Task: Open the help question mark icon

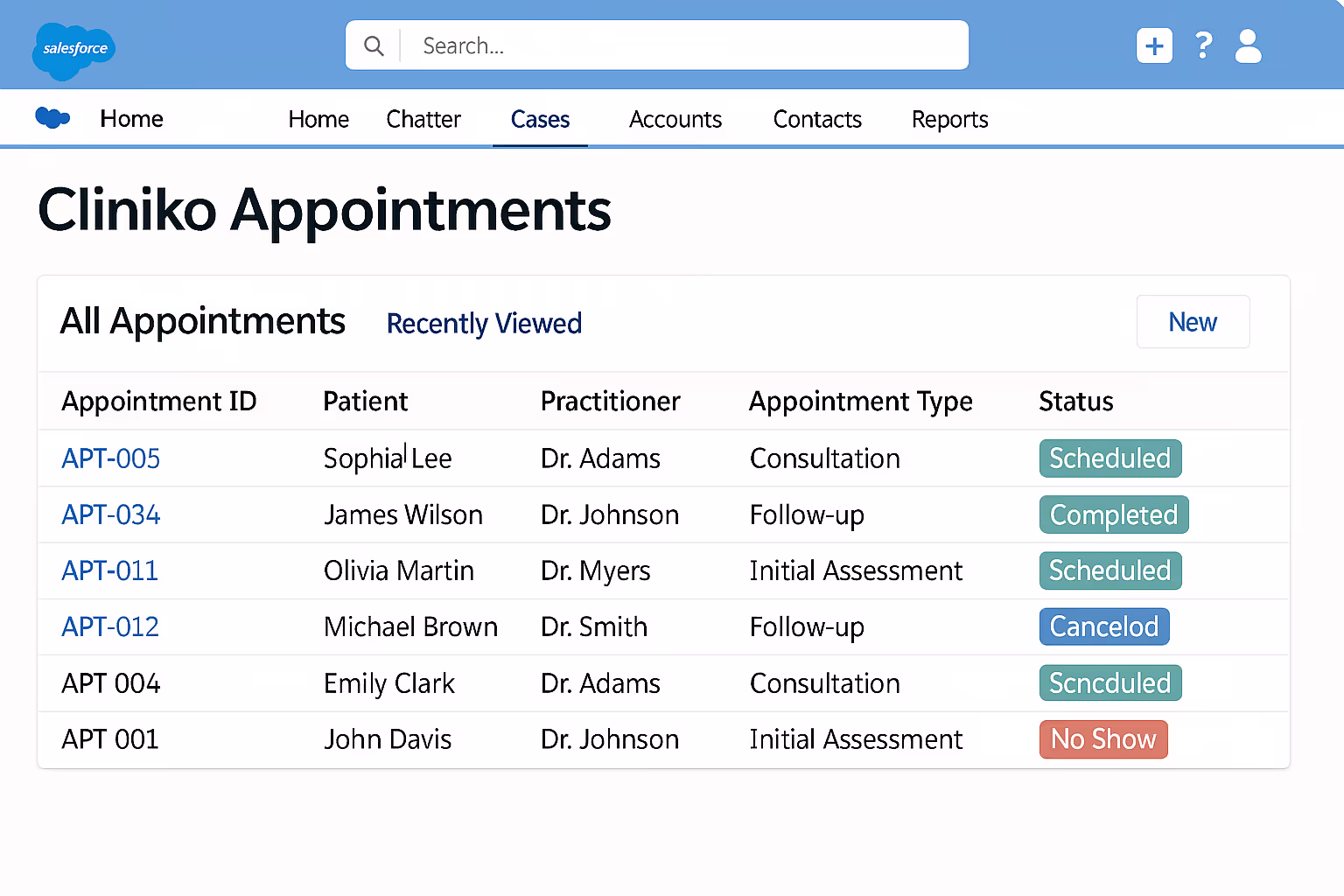Action: (x=1203, y=45)
